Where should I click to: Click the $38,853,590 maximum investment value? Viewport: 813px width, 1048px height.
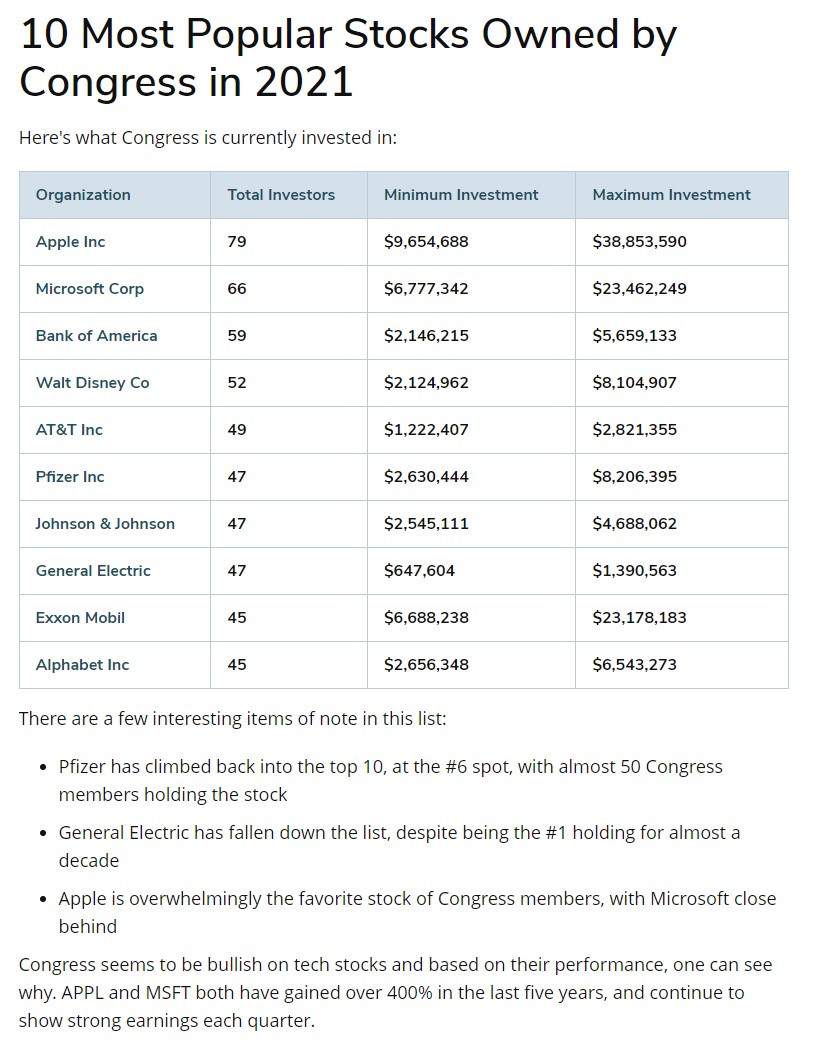tap(639, 242)
